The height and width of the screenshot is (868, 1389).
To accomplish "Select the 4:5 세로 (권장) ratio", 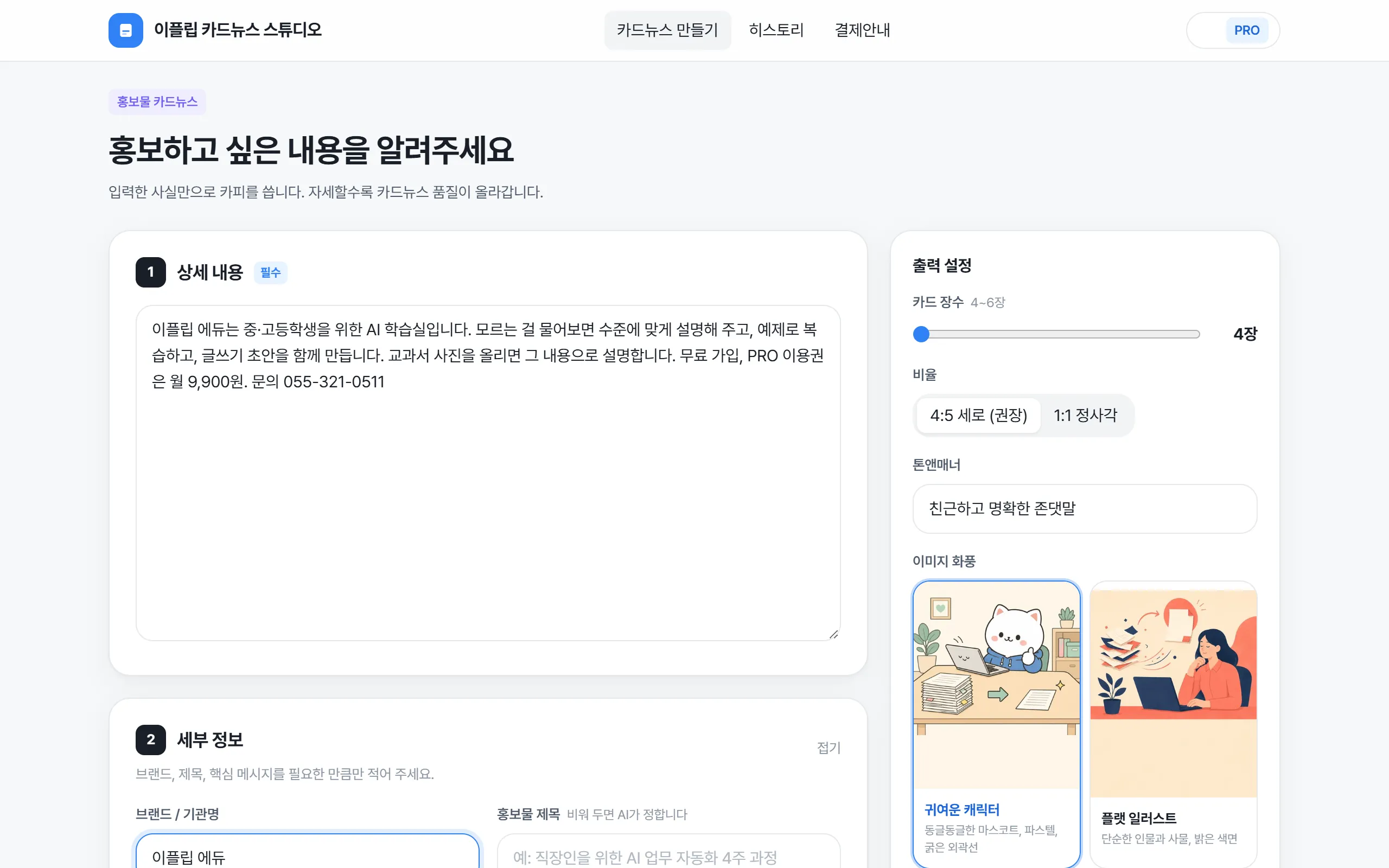I will (978, 415).
